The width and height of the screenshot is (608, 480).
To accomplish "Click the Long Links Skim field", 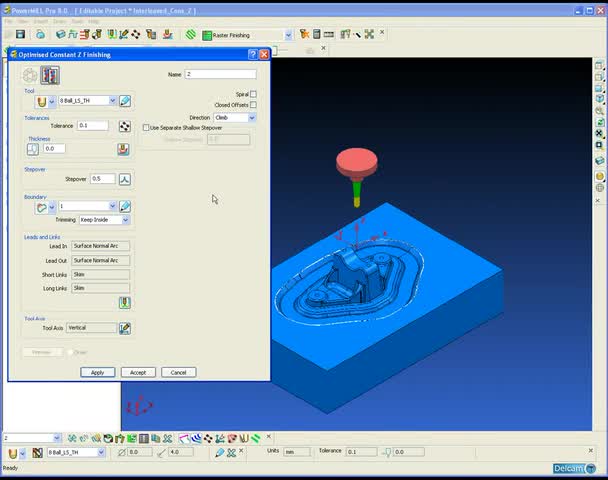I will 100,288.
